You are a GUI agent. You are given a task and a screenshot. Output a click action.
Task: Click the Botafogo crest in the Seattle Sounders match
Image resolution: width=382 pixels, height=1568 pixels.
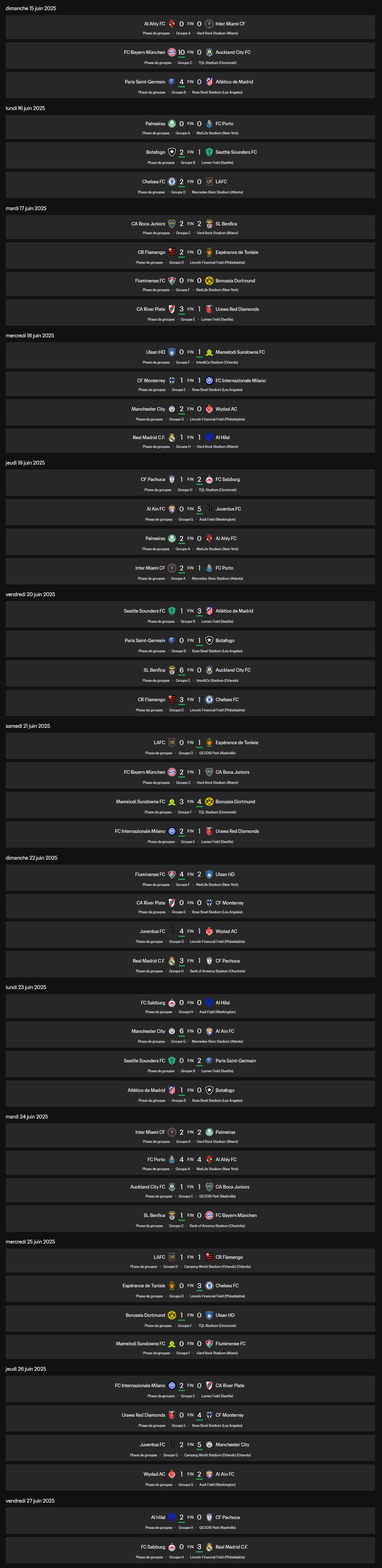[172, 152]
